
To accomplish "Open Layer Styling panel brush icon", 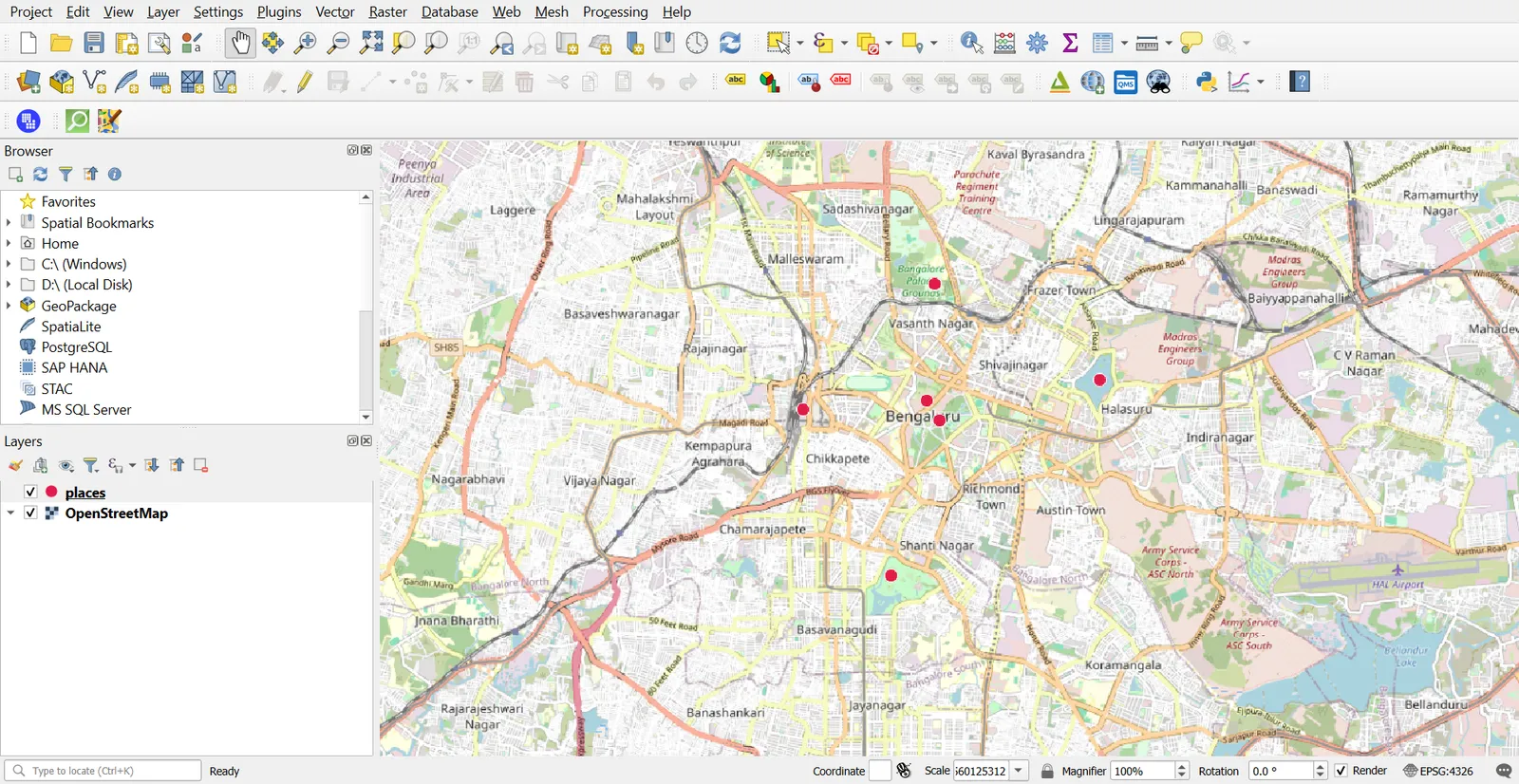I will [x=15, y=465].
